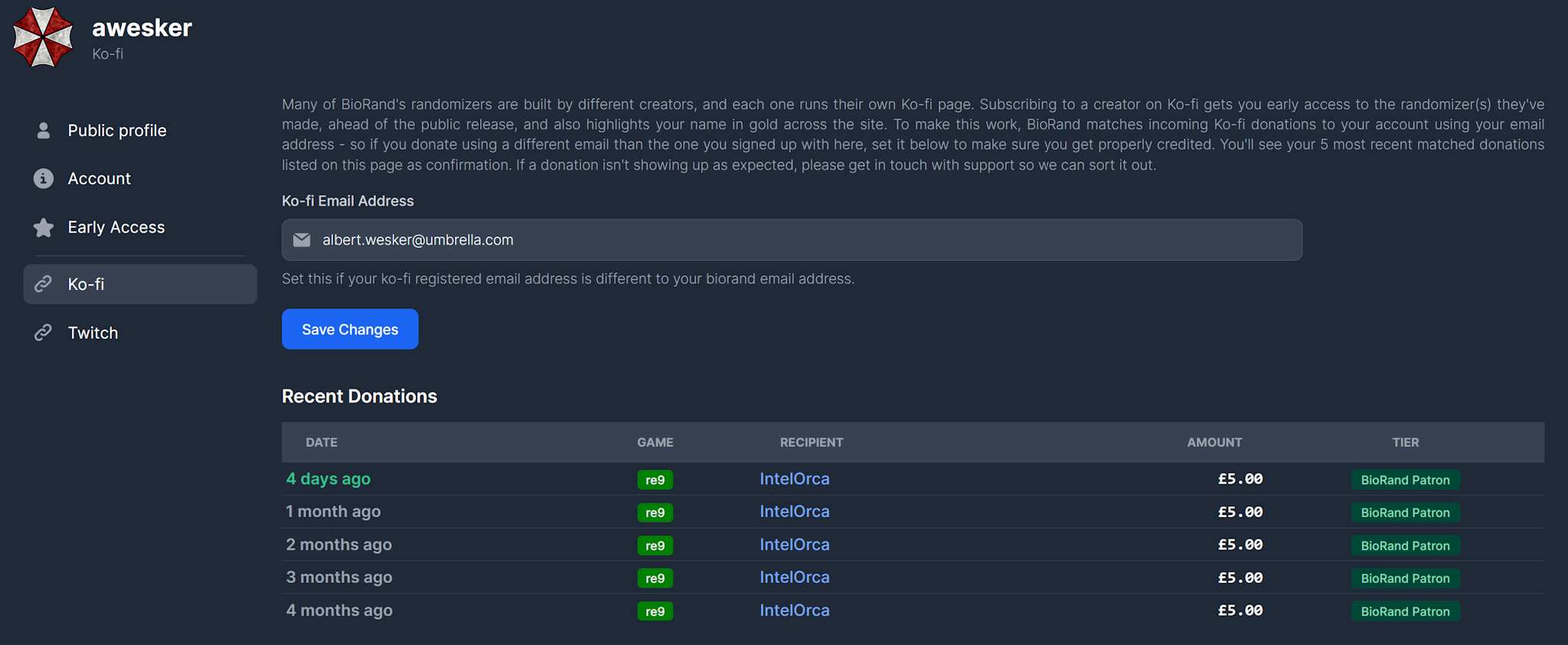Open IntelOrca link in 4 months ago row
1568x645 pixels.
pos(795,611)
